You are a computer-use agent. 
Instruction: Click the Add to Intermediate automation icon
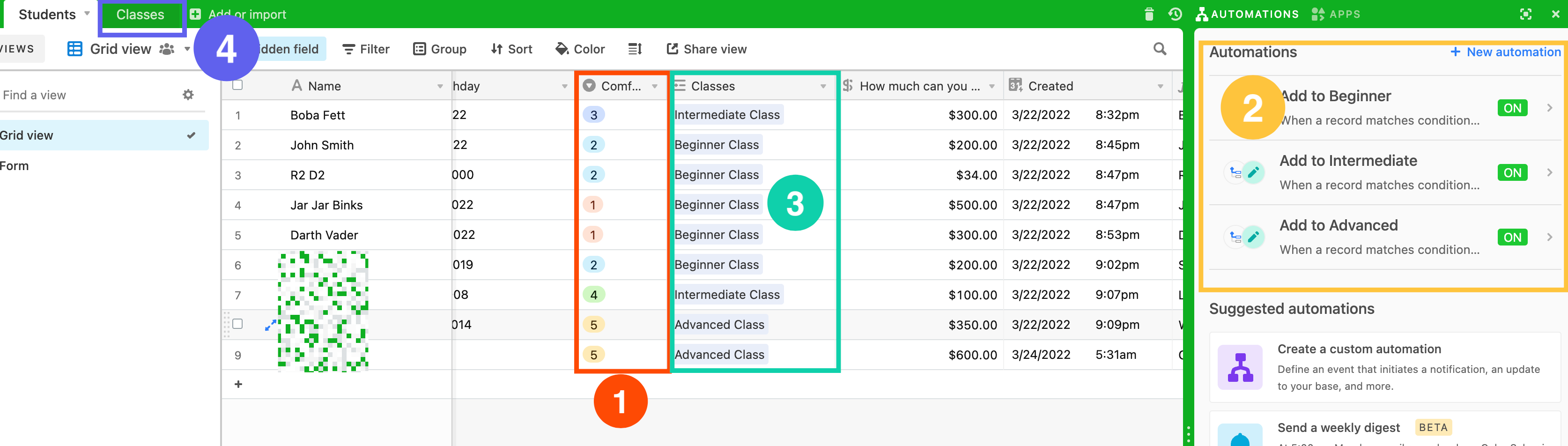(x=1243, y=172)
